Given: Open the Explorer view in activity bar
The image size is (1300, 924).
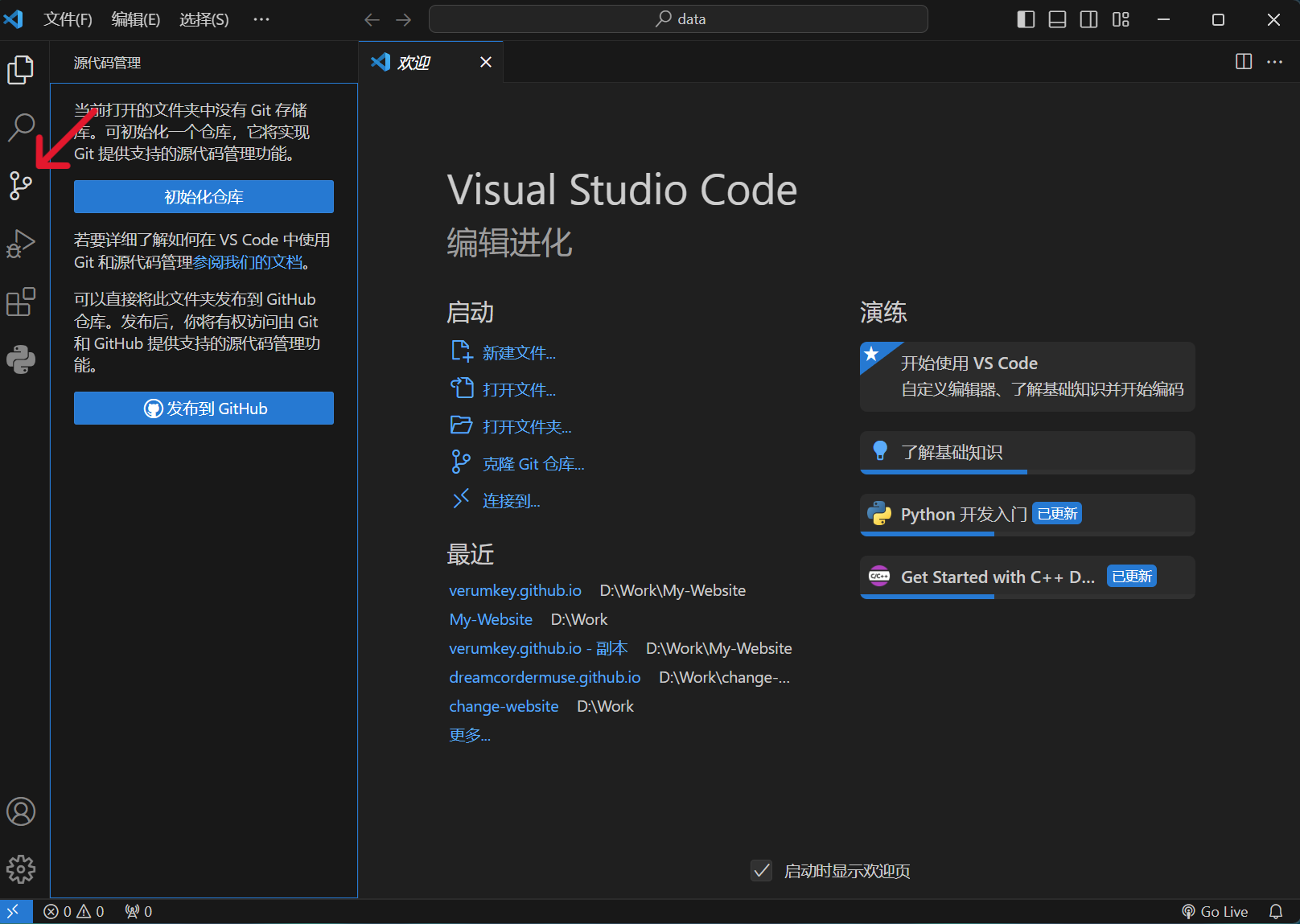Looking at the screenshot, I should pyautogui.click(x=21, y=70).
